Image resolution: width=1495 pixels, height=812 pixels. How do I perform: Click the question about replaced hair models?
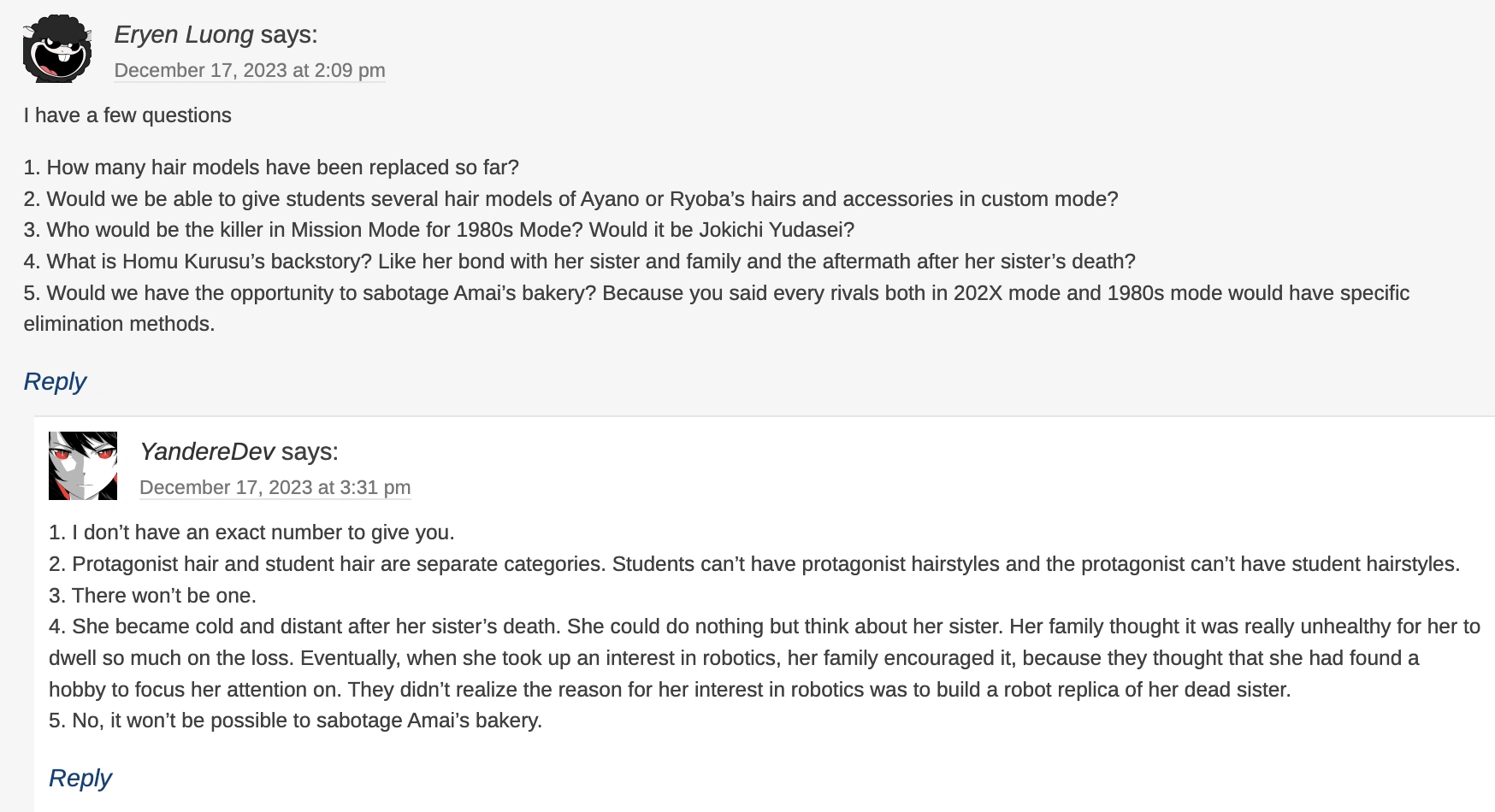tap(272, 168)
